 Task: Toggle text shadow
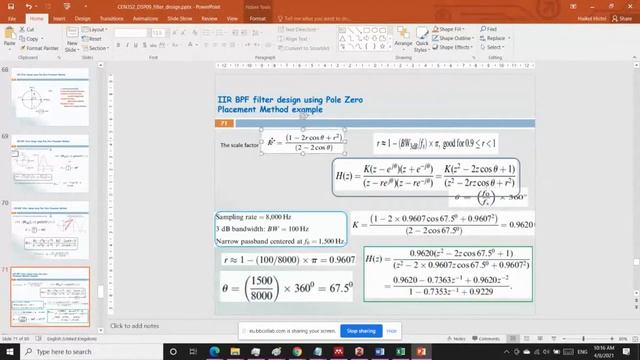point(144,45)
